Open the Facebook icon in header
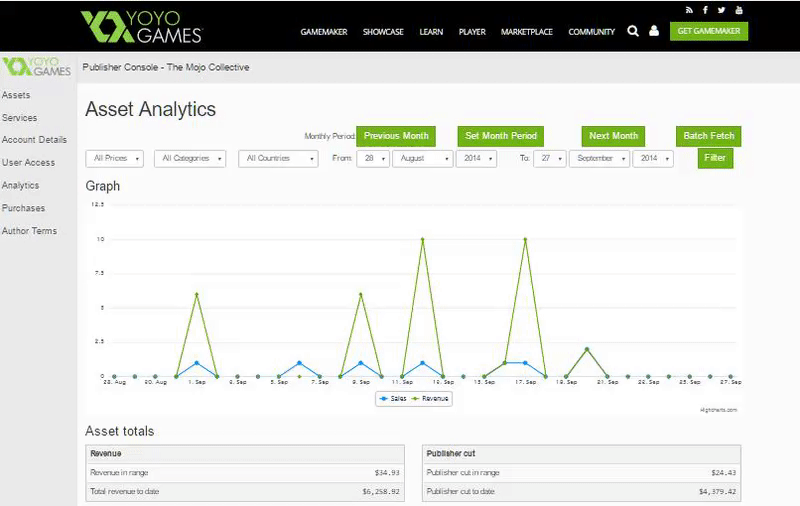Screen dimensions: 800x506 click(705, 10)
